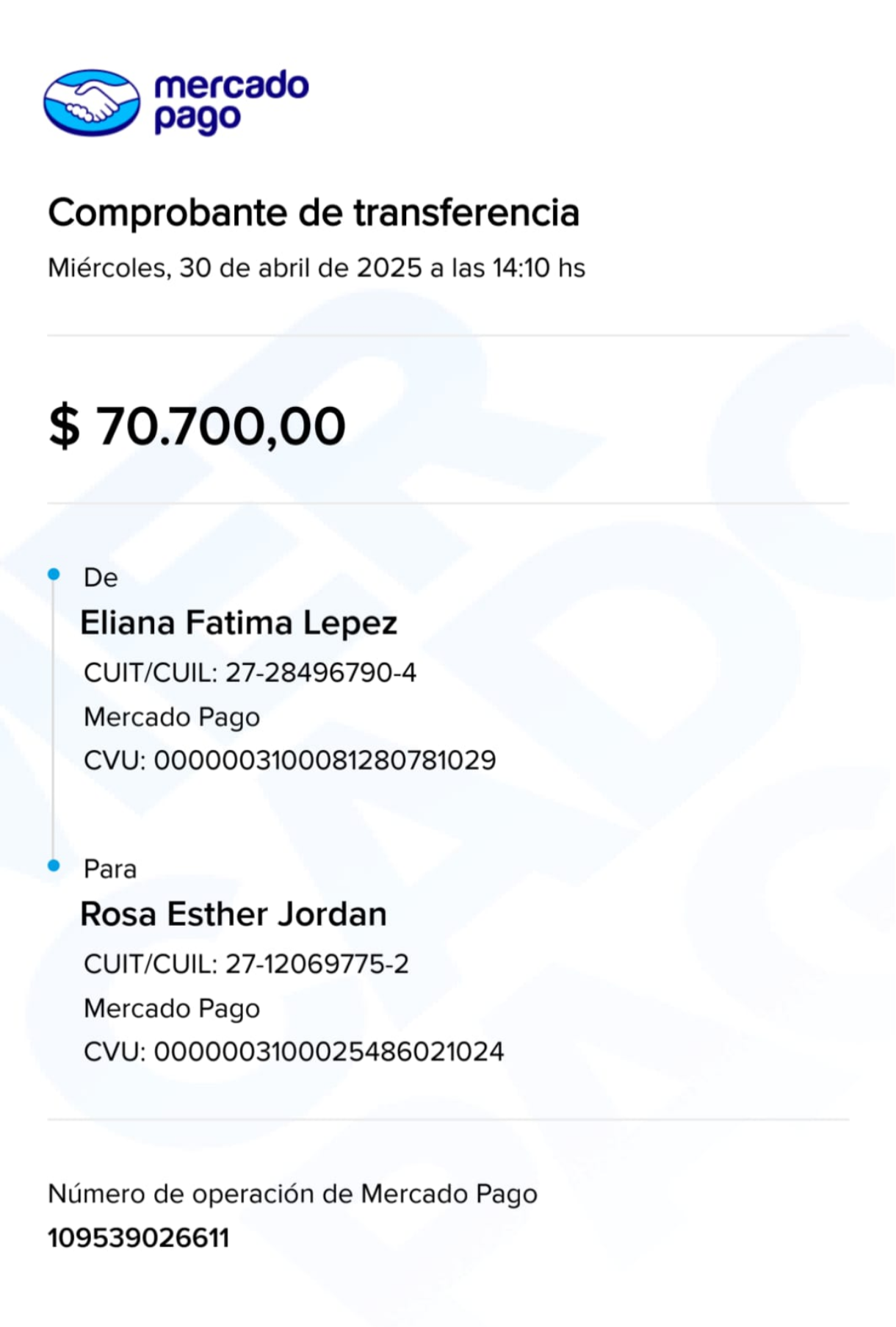Select the sender's CVU number
This screenshot has width=896, height=1327.
pos(289,760)
